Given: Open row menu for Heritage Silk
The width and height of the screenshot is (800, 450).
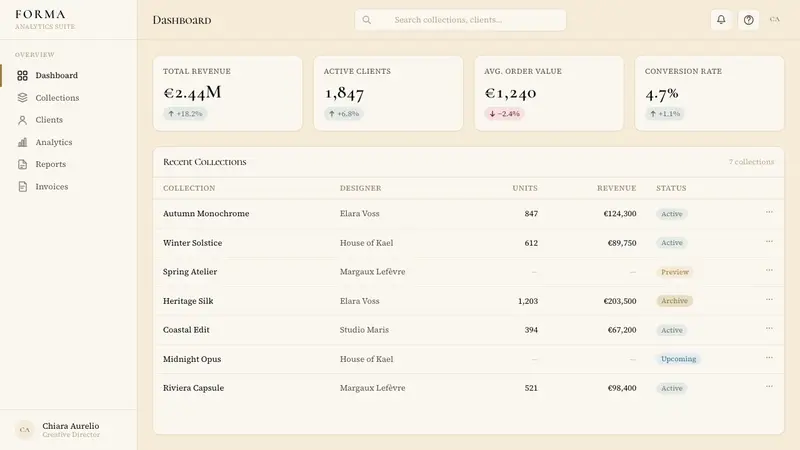Looking at the screenshot, I should [769, 299].
